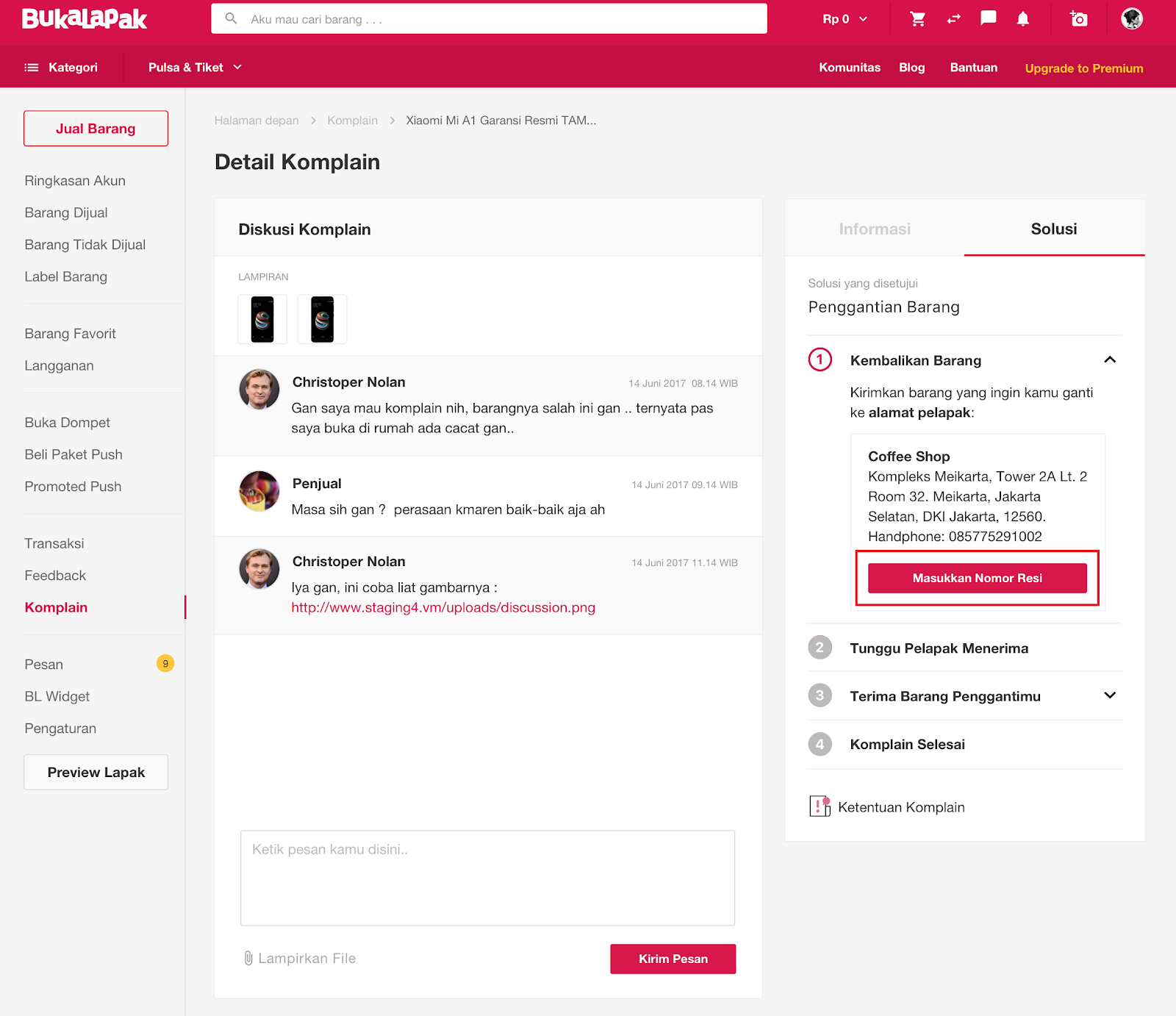Open Beli Paket Push in sidebar
Image resolution: width=1176 pixels, height=1016 pixels.
point(73,454)
